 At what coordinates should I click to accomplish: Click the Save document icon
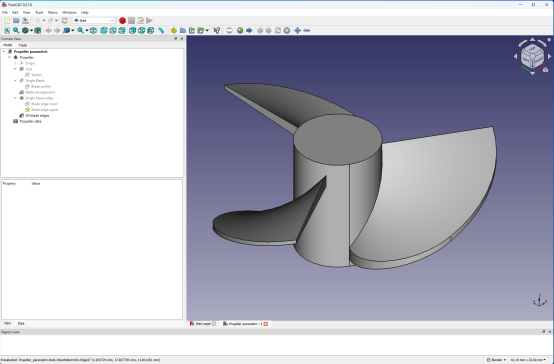point(25,20)
